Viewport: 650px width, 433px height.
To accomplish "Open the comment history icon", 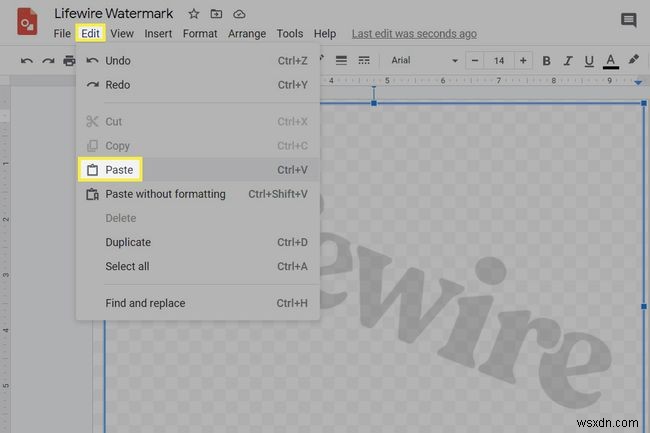I will point(628,19).
